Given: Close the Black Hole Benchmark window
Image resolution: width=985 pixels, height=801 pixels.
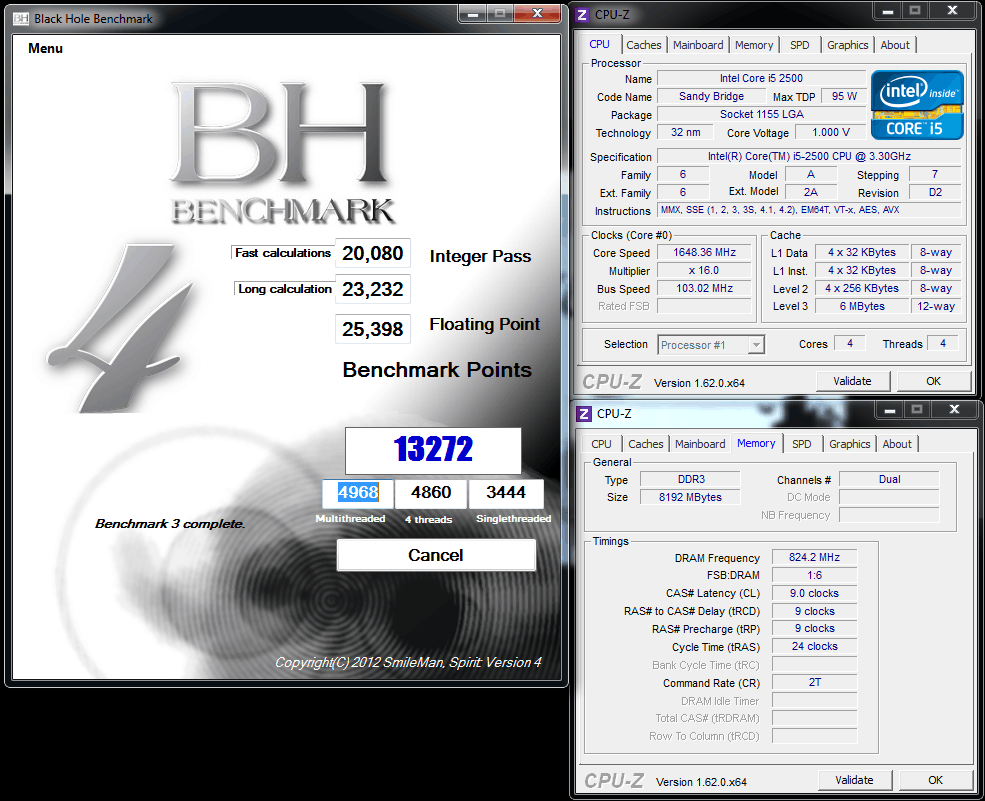Looking at the screenshot, I should click(x=537, y=13).
